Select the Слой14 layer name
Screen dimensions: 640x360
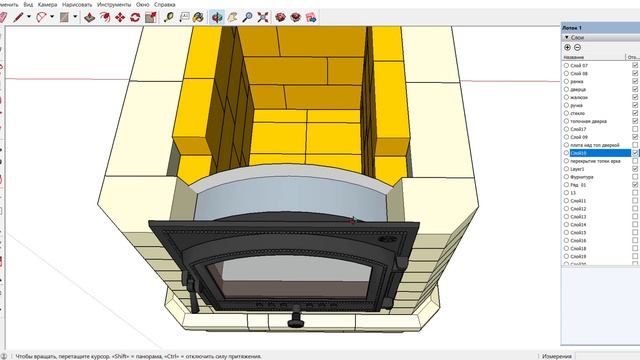[578, 224]
